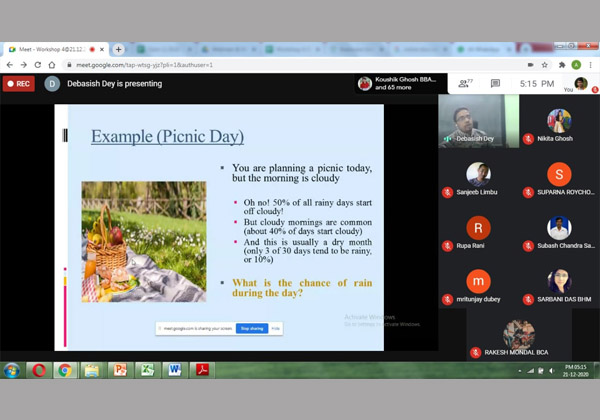Select Debasish Dey's video tile
Viewport: 600px width, 420px height.
click(x=478, y=121)
